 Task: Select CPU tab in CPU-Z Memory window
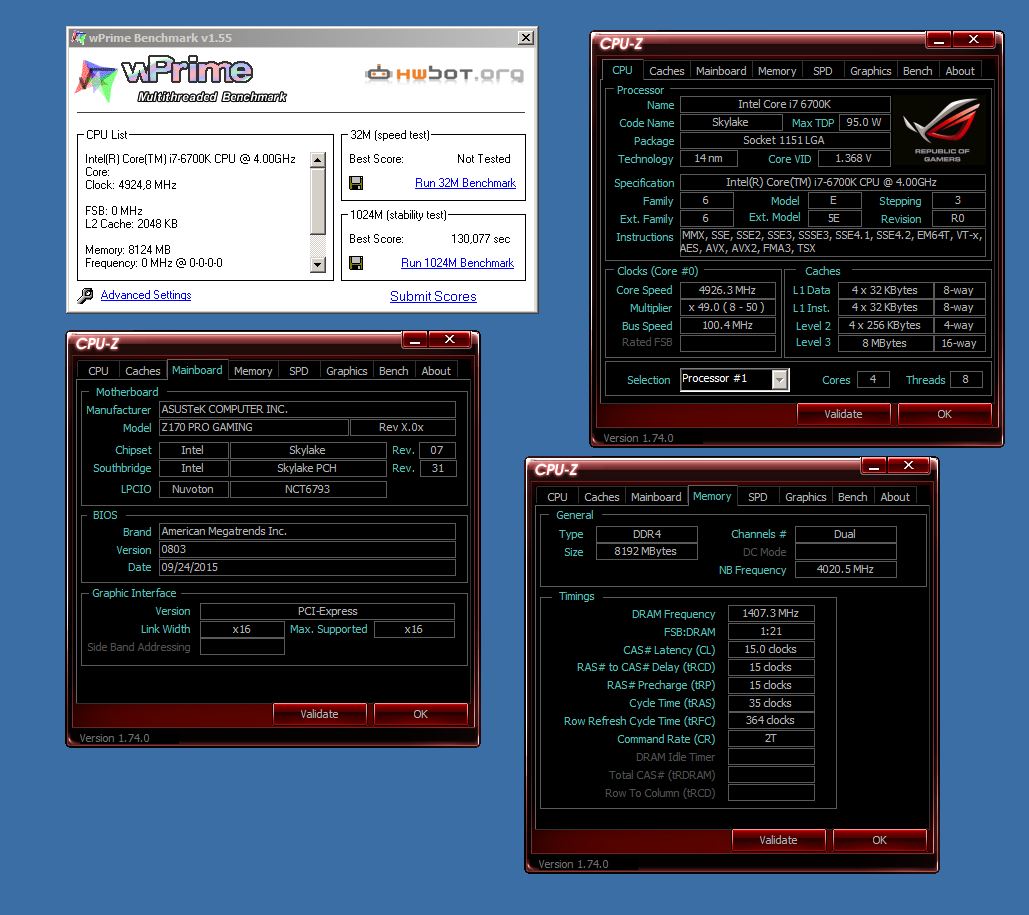pyautogui.click(x=557, y=497)
